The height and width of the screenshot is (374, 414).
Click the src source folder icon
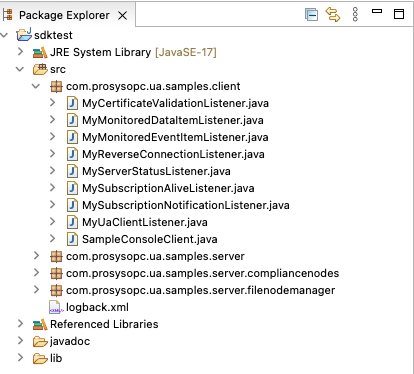(40, 69)
